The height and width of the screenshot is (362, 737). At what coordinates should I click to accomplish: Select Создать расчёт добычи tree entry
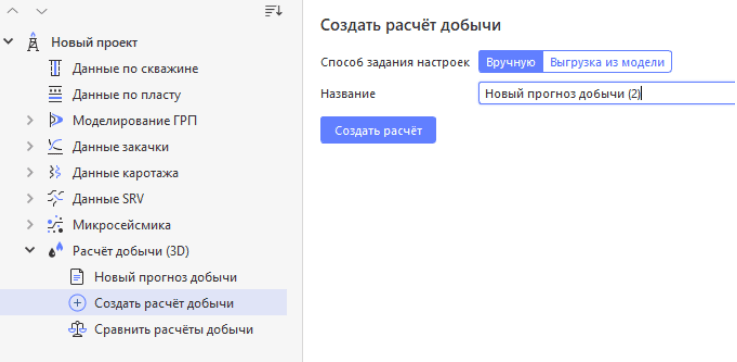(143, 303)
